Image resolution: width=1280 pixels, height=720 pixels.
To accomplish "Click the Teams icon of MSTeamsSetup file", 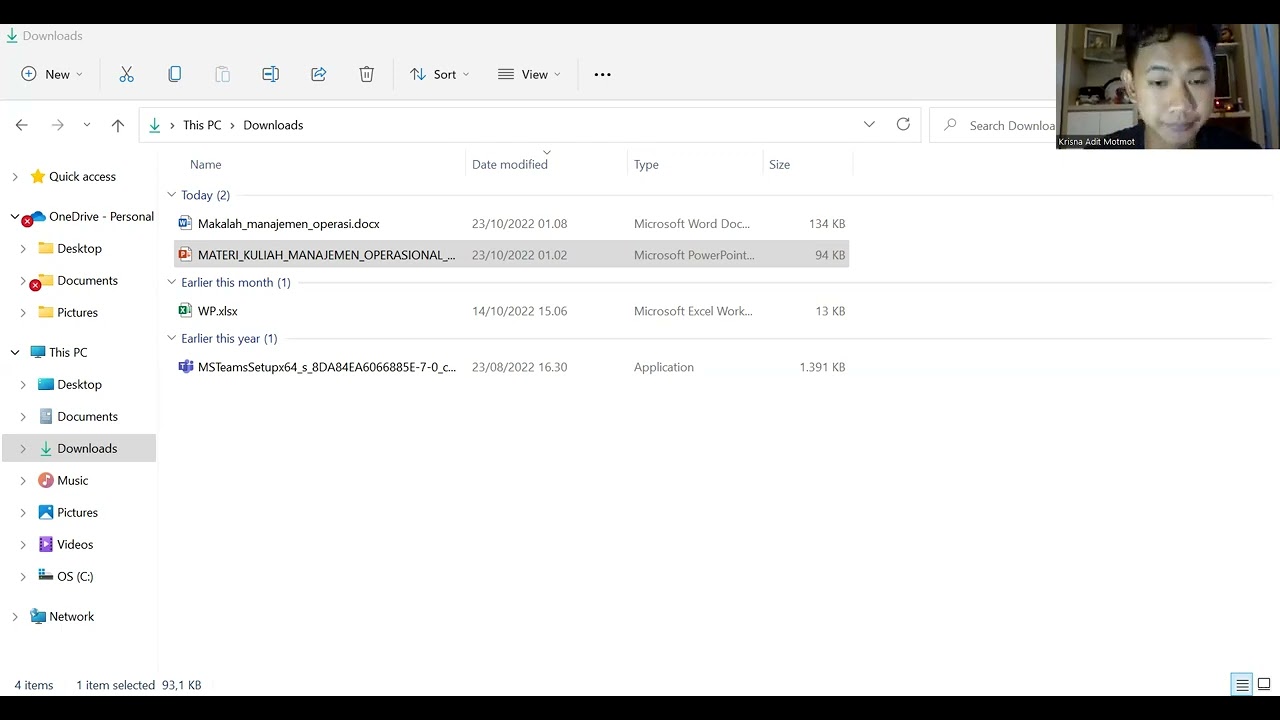I will [185, 366].
